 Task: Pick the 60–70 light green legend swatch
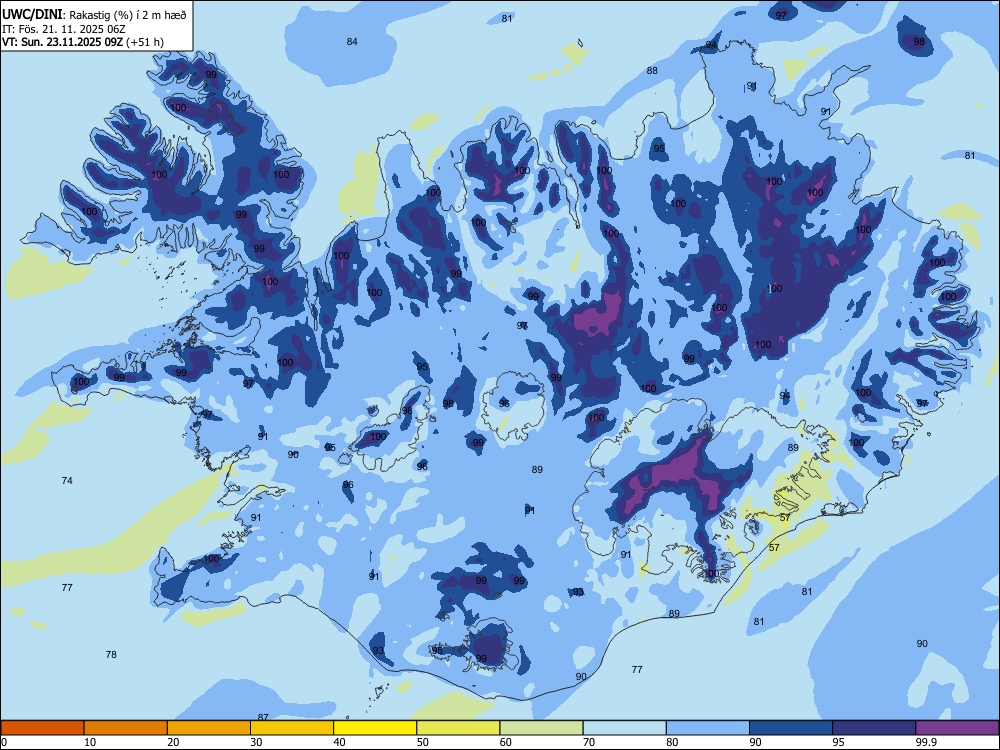click(x=541, y=728)
